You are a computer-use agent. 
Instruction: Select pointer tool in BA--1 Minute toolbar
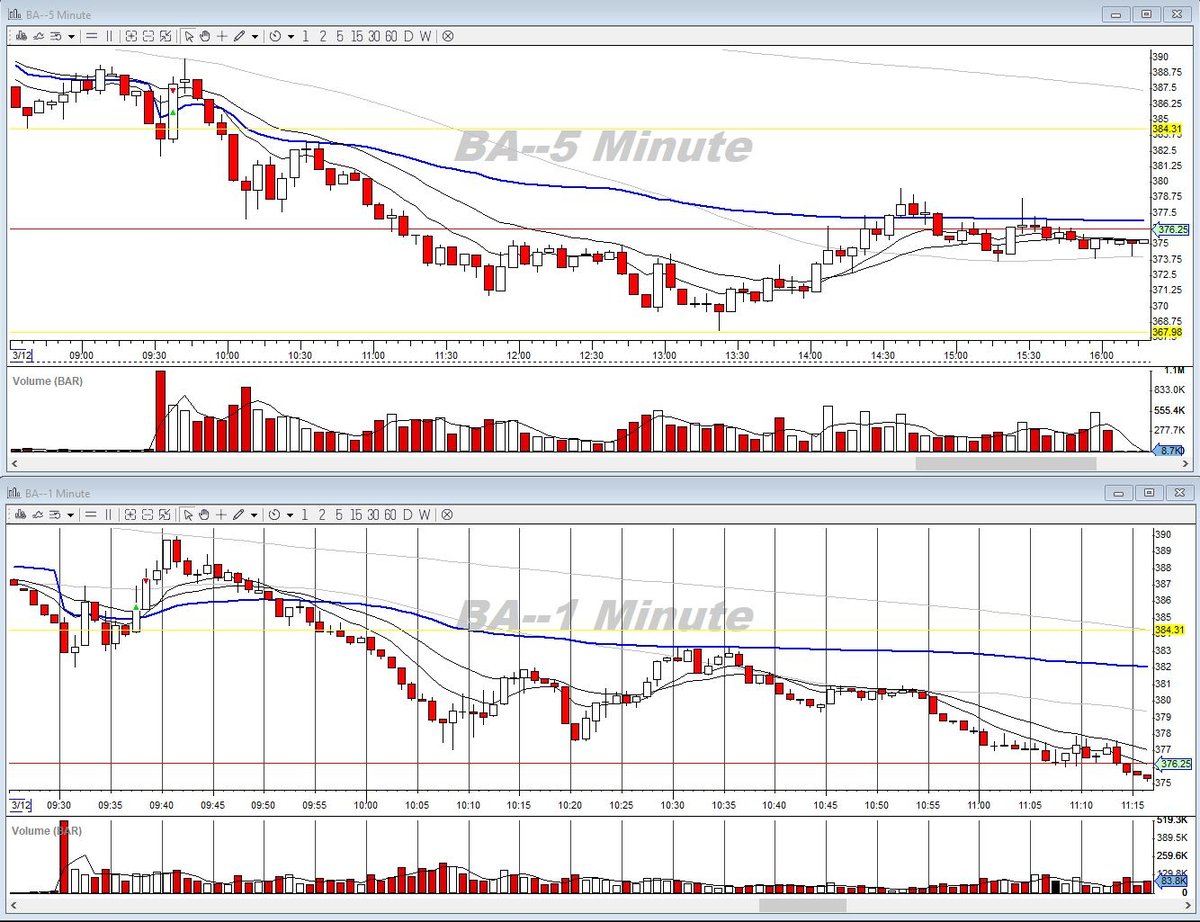189,514
